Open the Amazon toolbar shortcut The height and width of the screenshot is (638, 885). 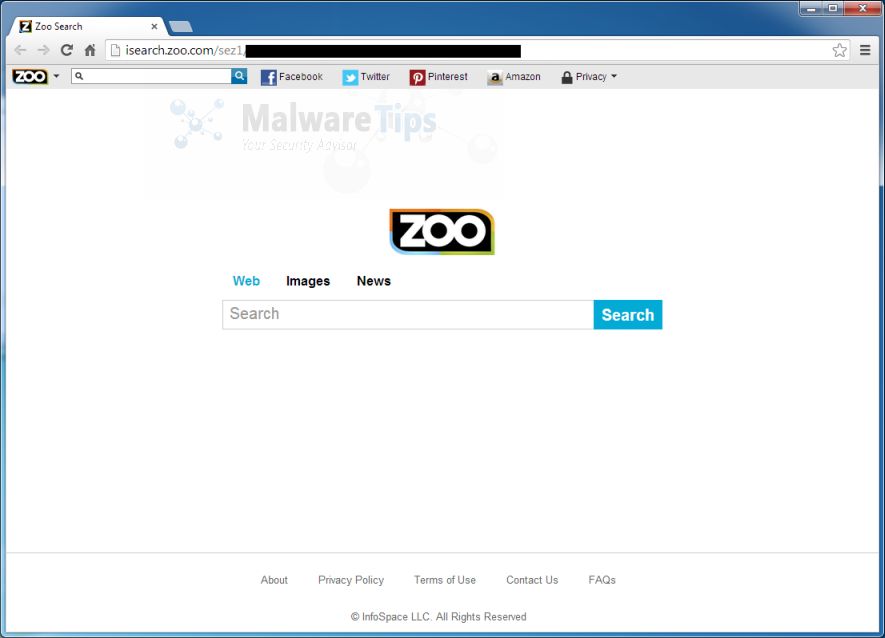pyautogui.click(x=514, y=77)
